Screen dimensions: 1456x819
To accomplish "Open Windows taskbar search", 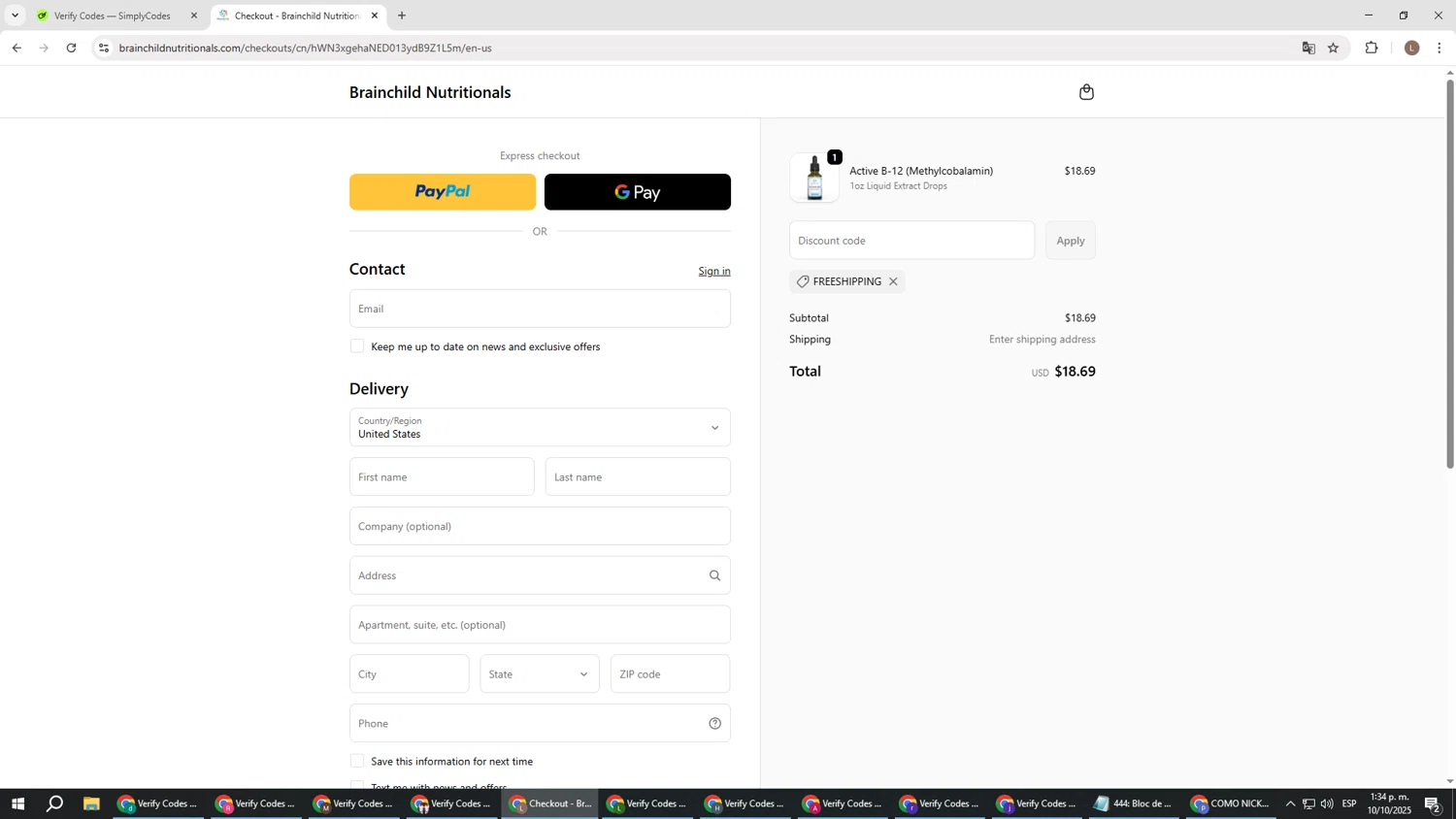I will [55, 803].
